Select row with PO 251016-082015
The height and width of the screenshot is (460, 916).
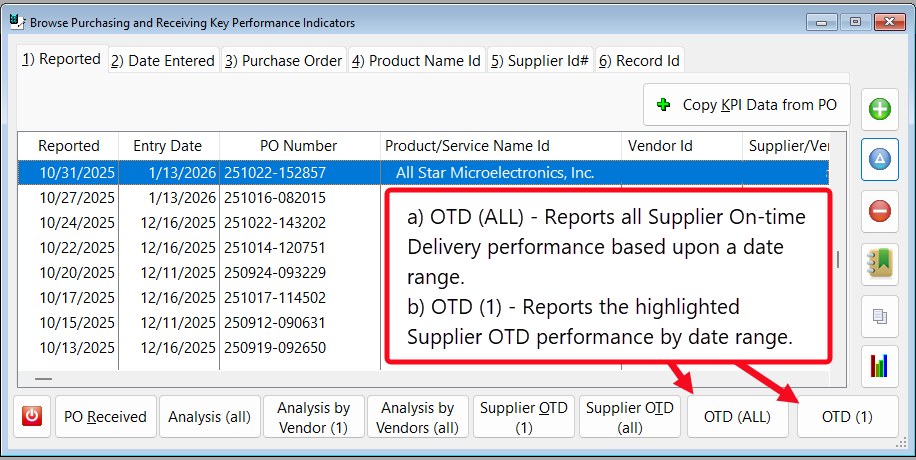(275, 198)
